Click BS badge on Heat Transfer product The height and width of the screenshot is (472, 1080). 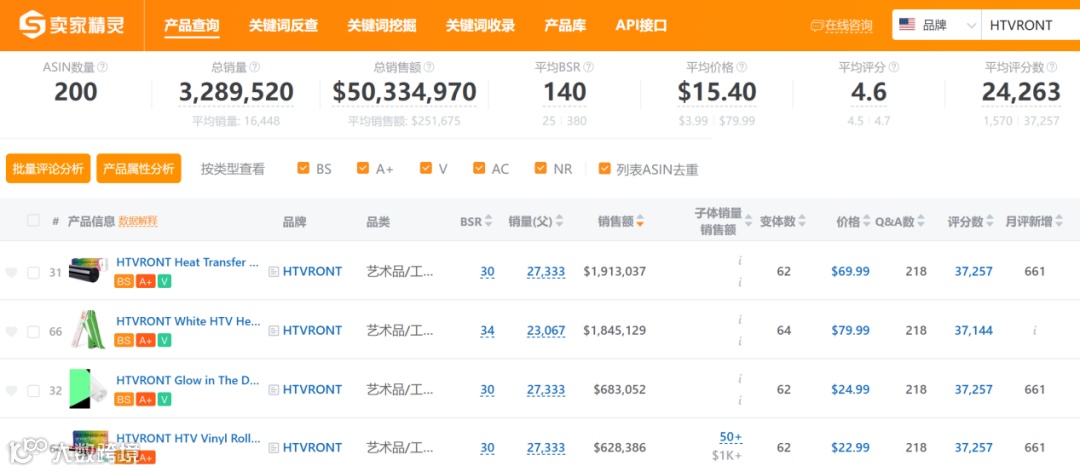124,281
